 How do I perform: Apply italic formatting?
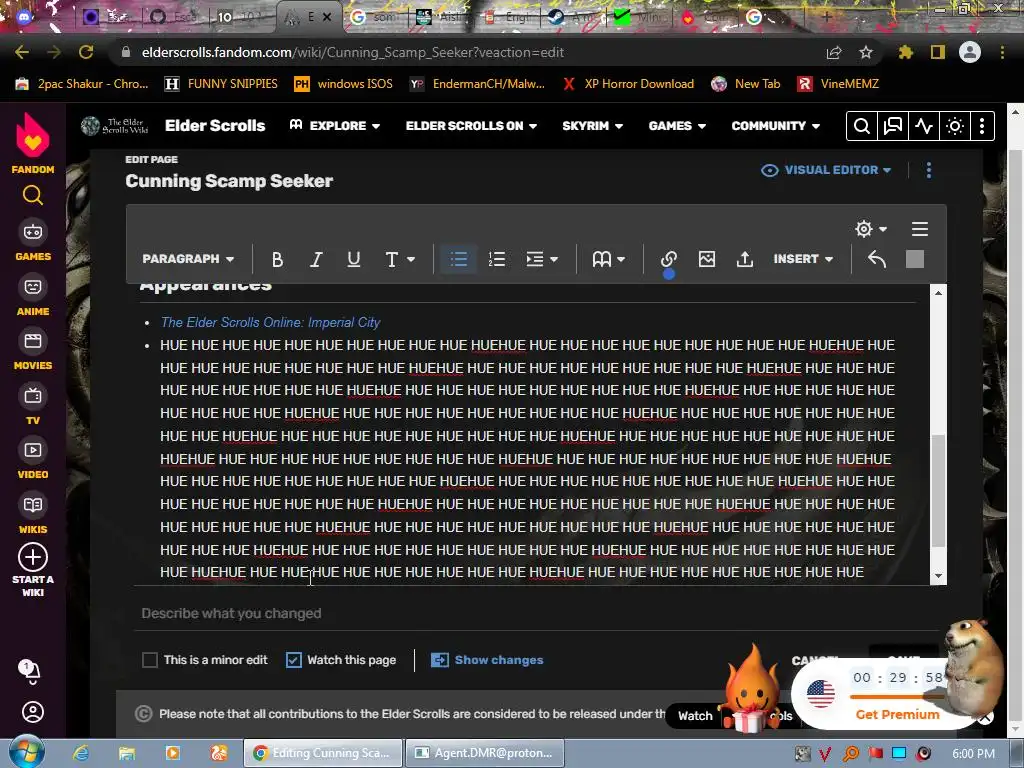[315, 259]
